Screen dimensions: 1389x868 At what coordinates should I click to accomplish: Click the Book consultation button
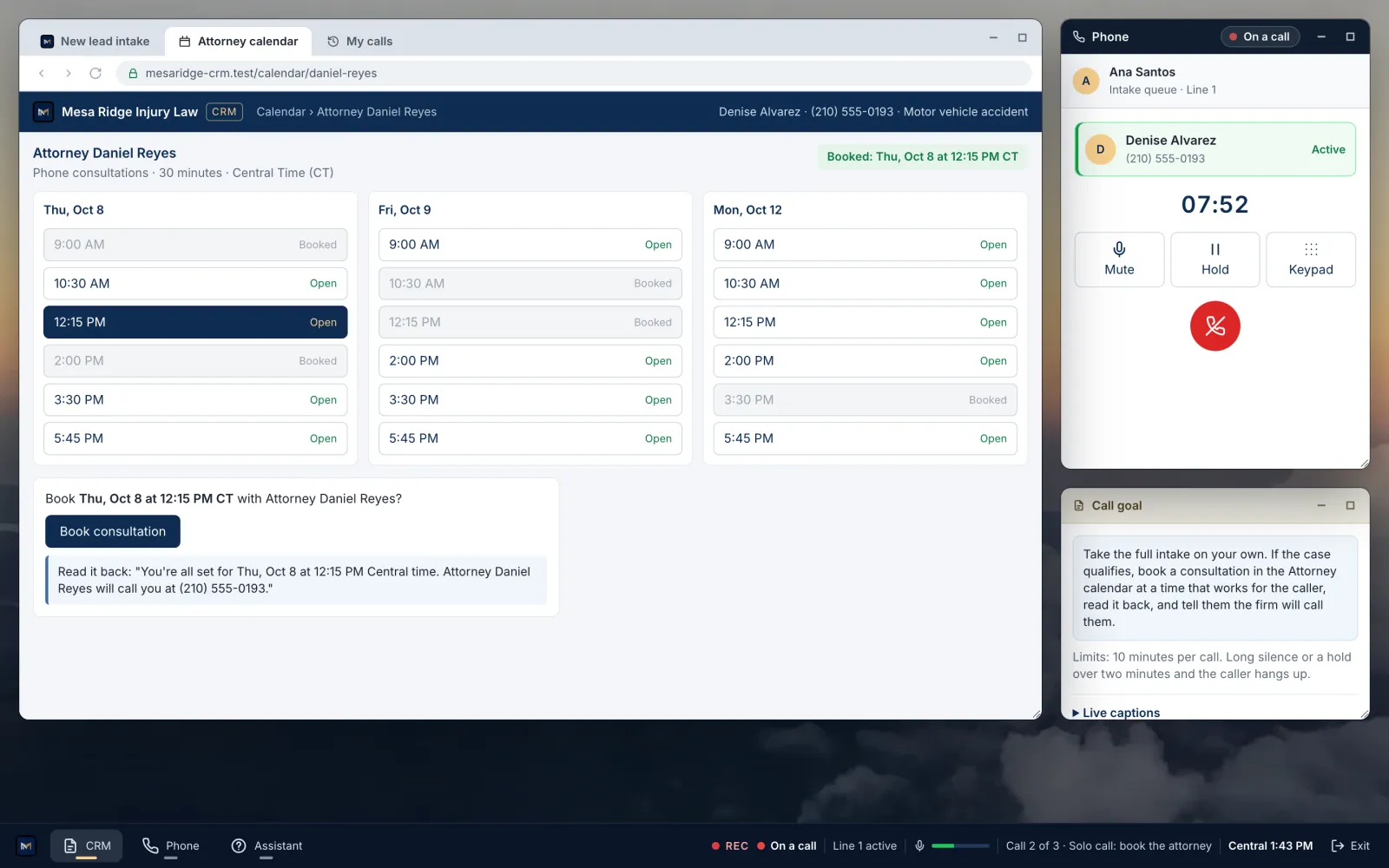tap(113, 531)
